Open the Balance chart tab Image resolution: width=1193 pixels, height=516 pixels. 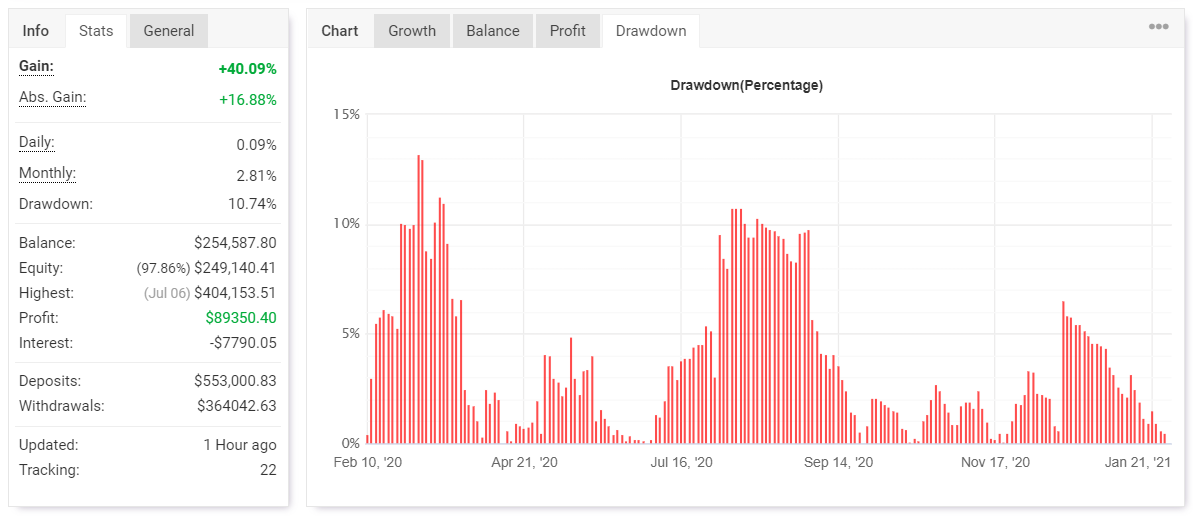click(493, 31)
